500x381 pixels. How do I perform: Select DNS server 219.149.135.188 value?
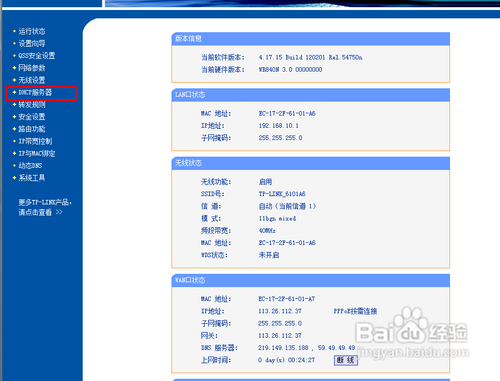point(283,348)
